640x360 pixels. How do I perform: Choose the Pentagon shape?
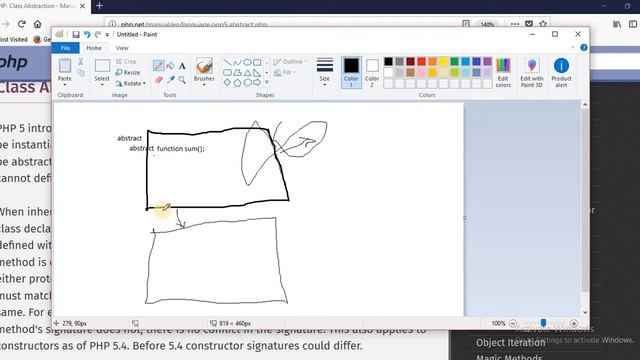(x=237, y=82)
